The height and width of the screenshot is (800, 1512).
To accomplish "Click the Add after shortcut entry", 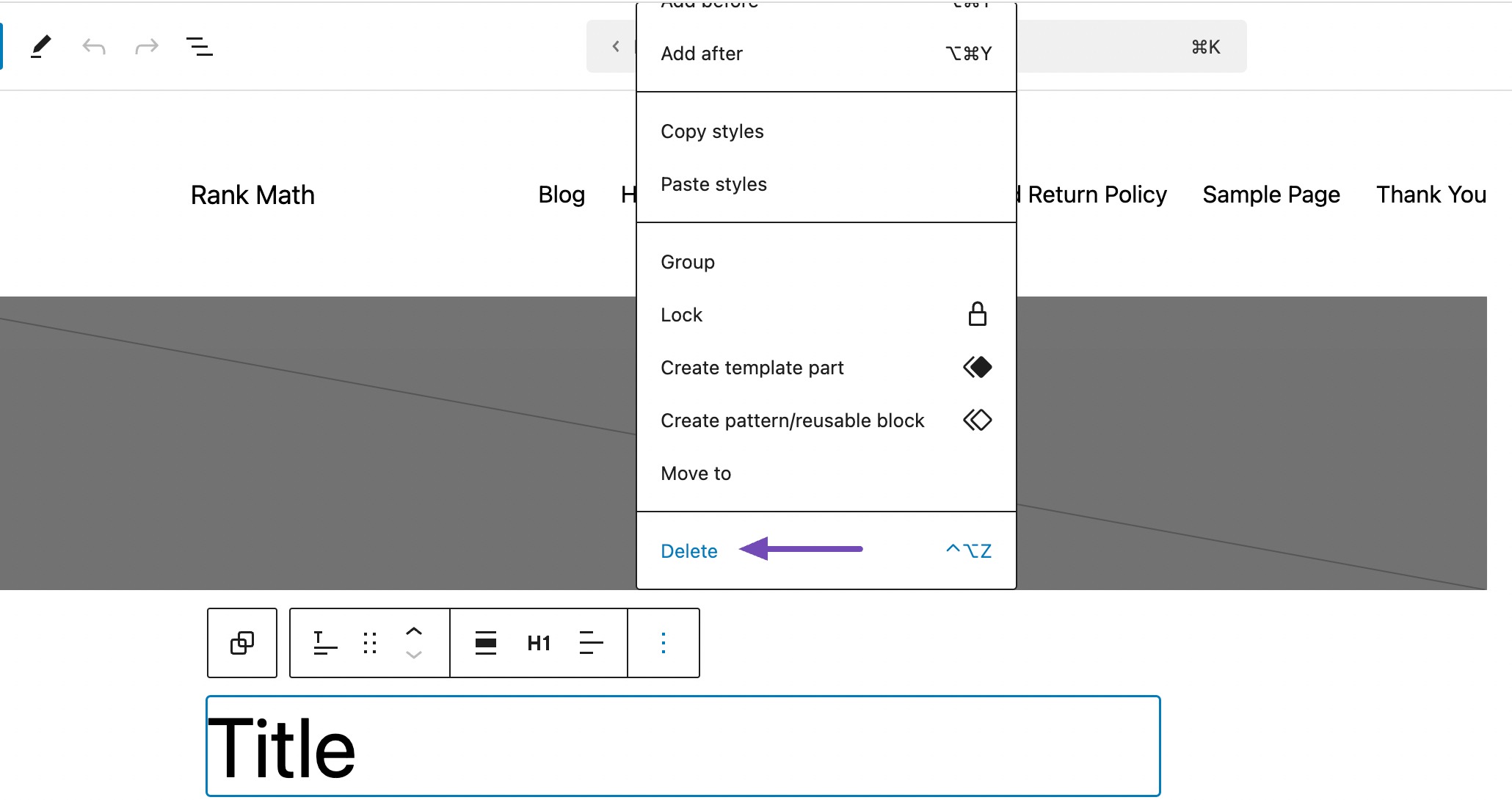I will (824, 53).
